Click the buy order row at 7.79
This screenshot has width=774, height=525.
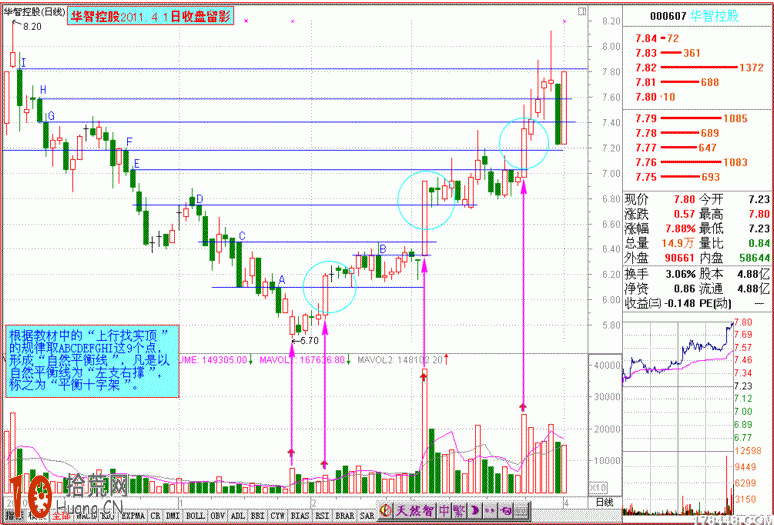697,118
